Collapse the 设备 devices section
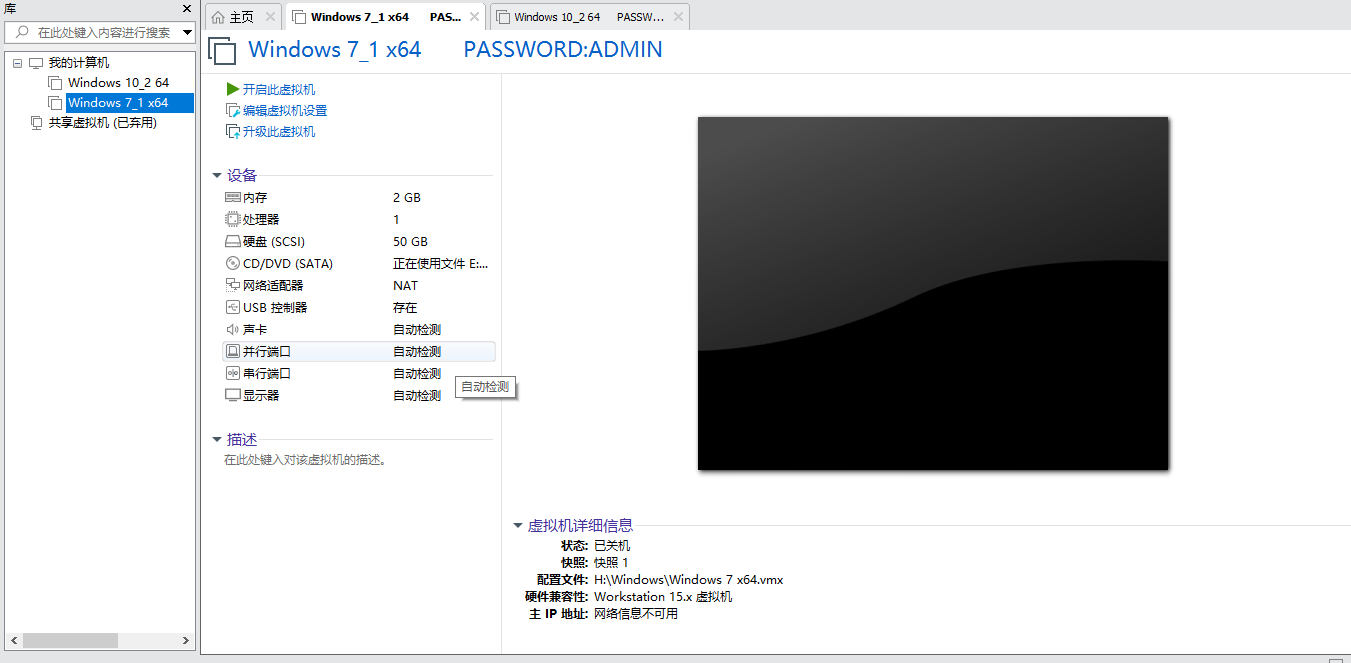1351x663 pixels. click(x=216, y=176)
